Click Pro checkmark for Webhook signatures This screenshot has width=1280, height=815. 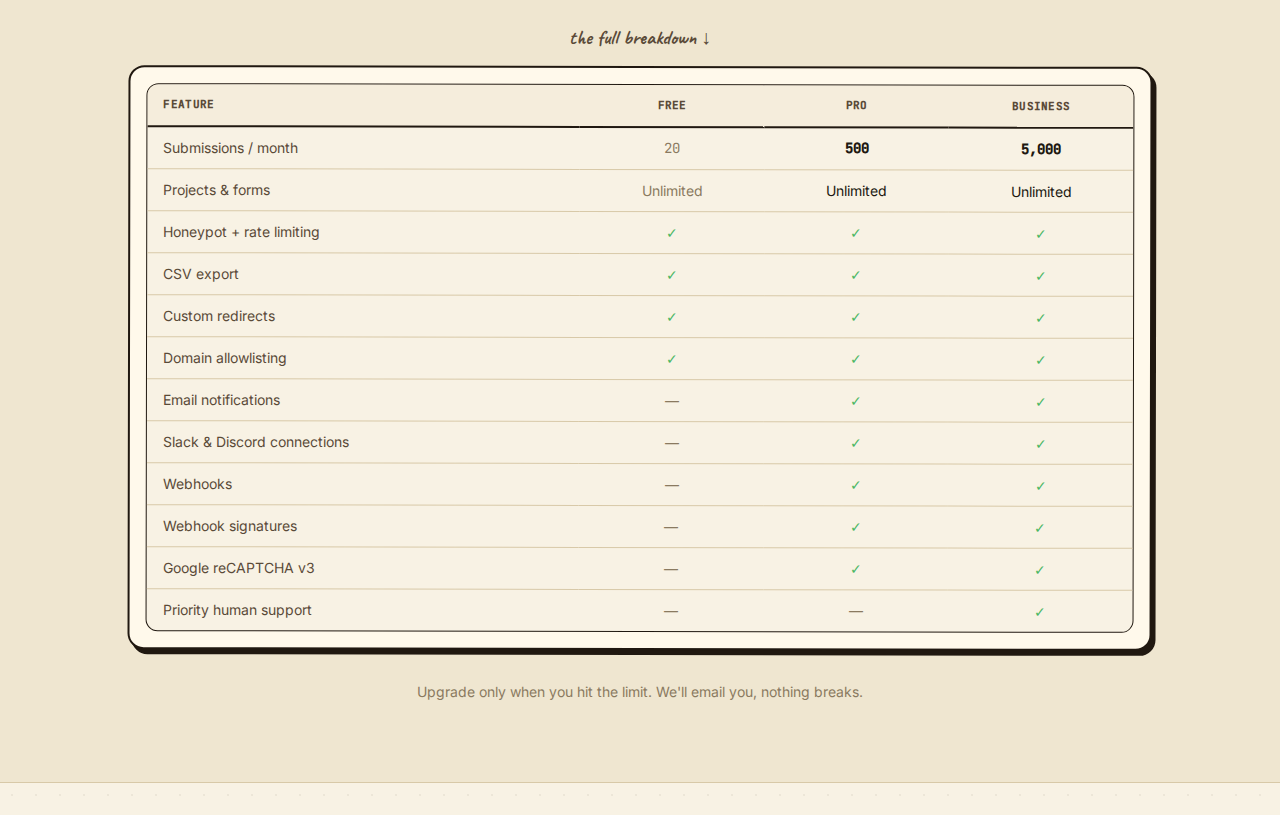coord(856,527)
